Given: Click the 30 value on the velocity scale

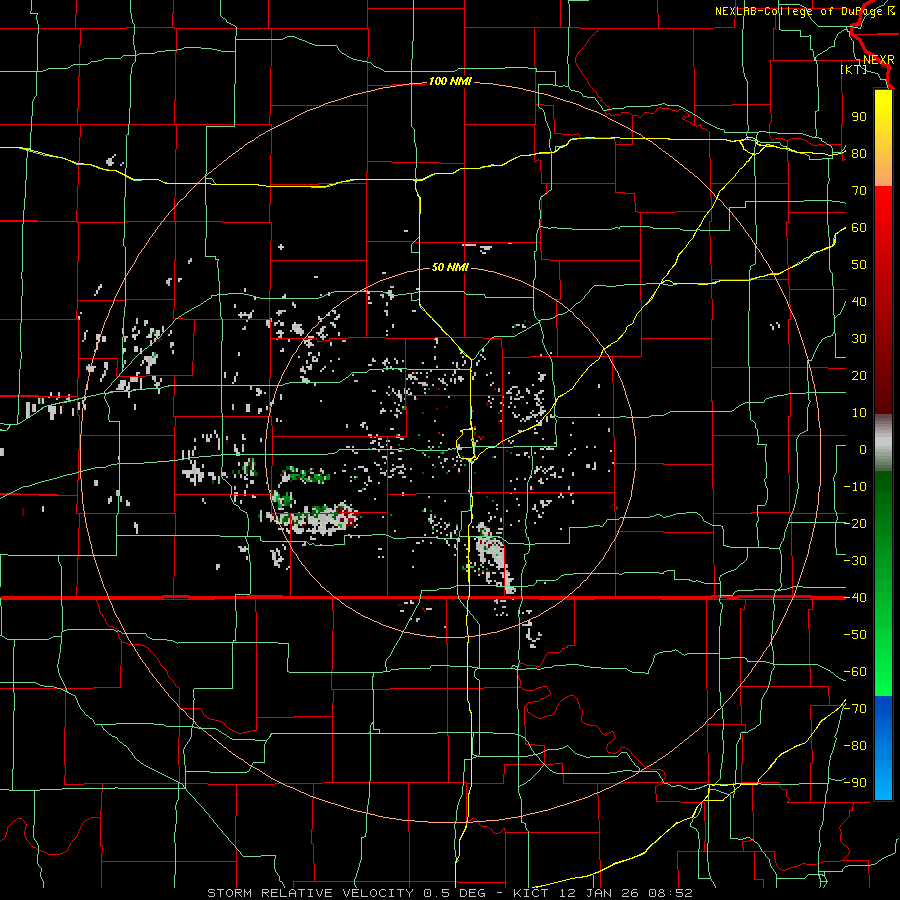Looking at the screenshot, I should 859,339.
